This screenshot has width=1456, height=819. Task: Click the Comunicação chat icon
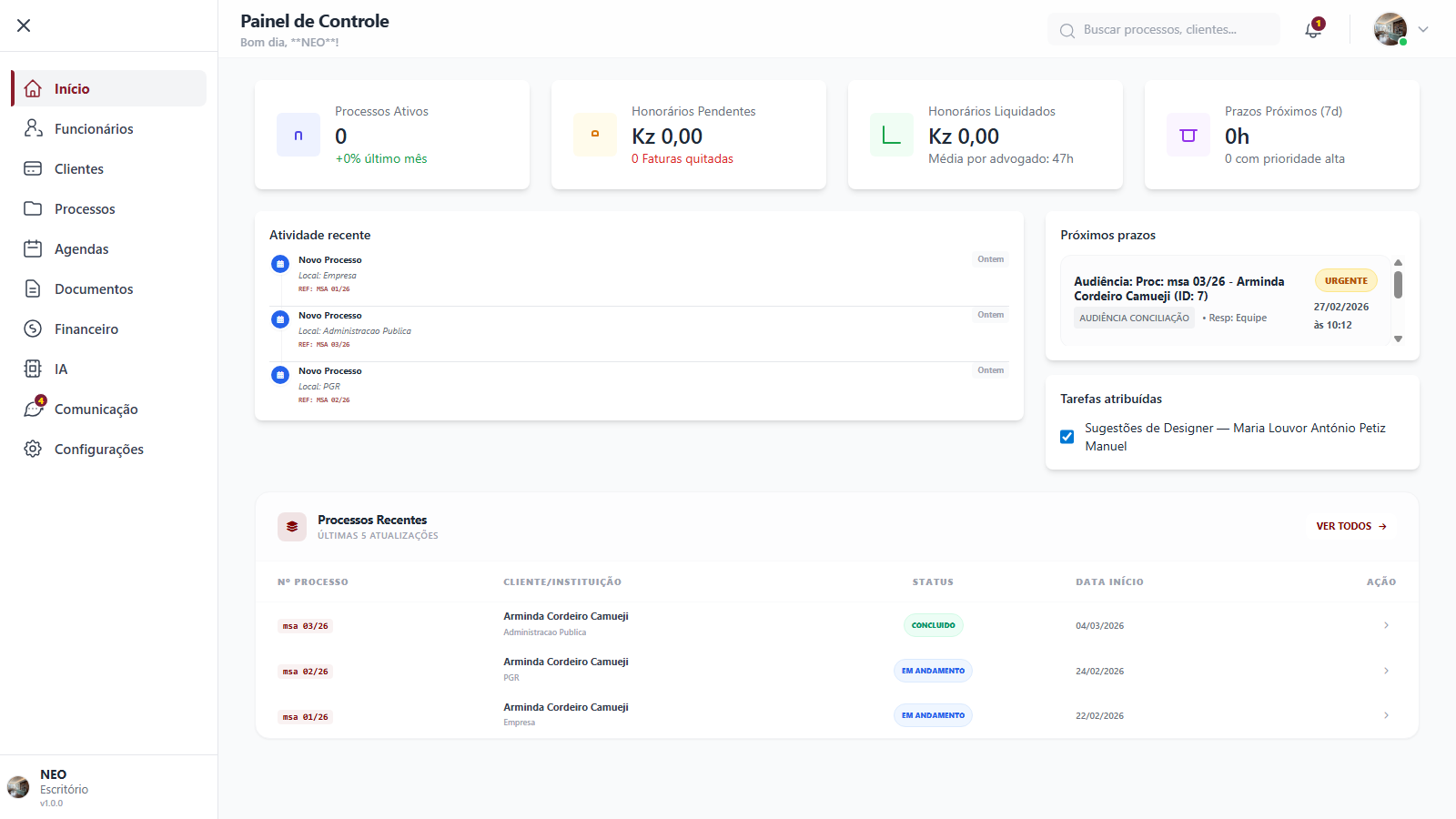coord(33,409)
